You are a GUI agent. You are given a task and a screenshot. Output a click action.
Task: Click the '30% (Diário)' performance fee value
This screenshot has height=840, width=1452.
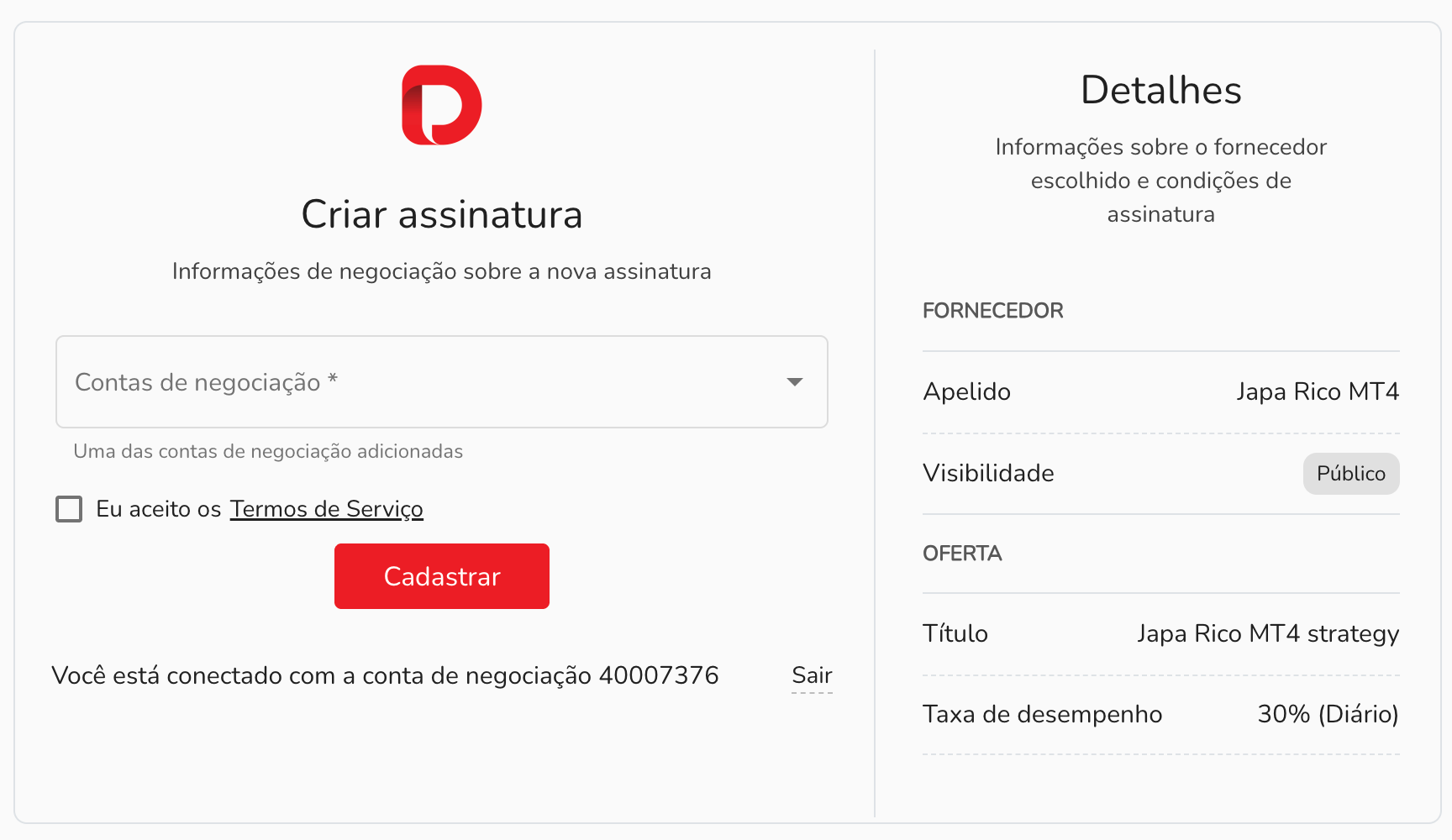1327,714
